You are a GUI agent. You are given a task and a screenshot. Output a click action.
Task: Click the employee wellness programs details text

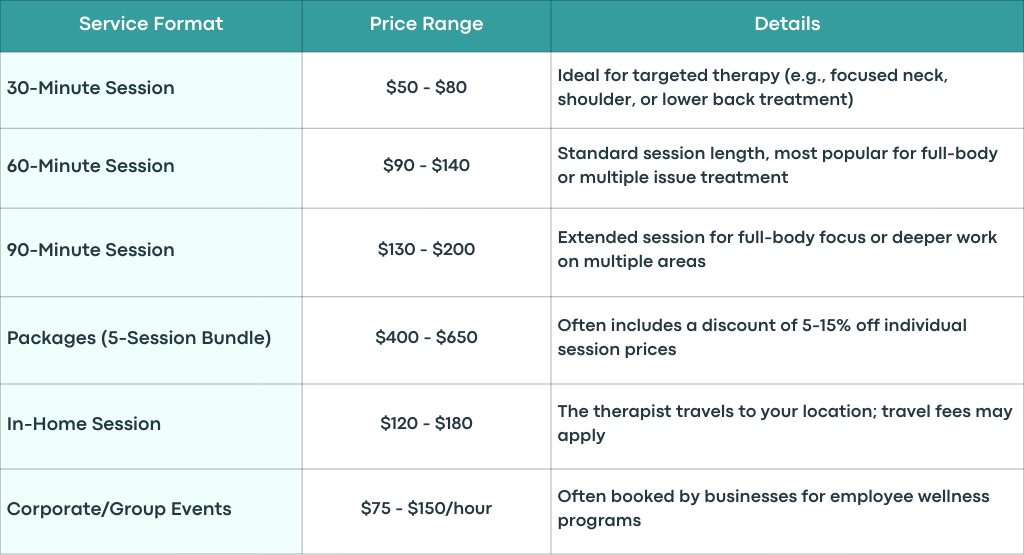coord(773,509)
